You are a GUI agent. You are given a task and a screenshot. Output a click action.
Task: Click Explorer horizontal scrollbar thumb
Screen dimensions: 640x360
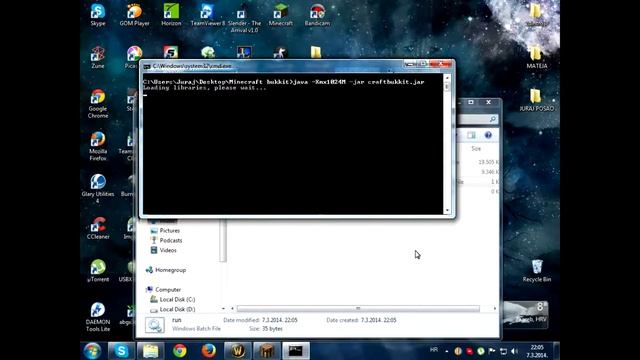point(358,309)
